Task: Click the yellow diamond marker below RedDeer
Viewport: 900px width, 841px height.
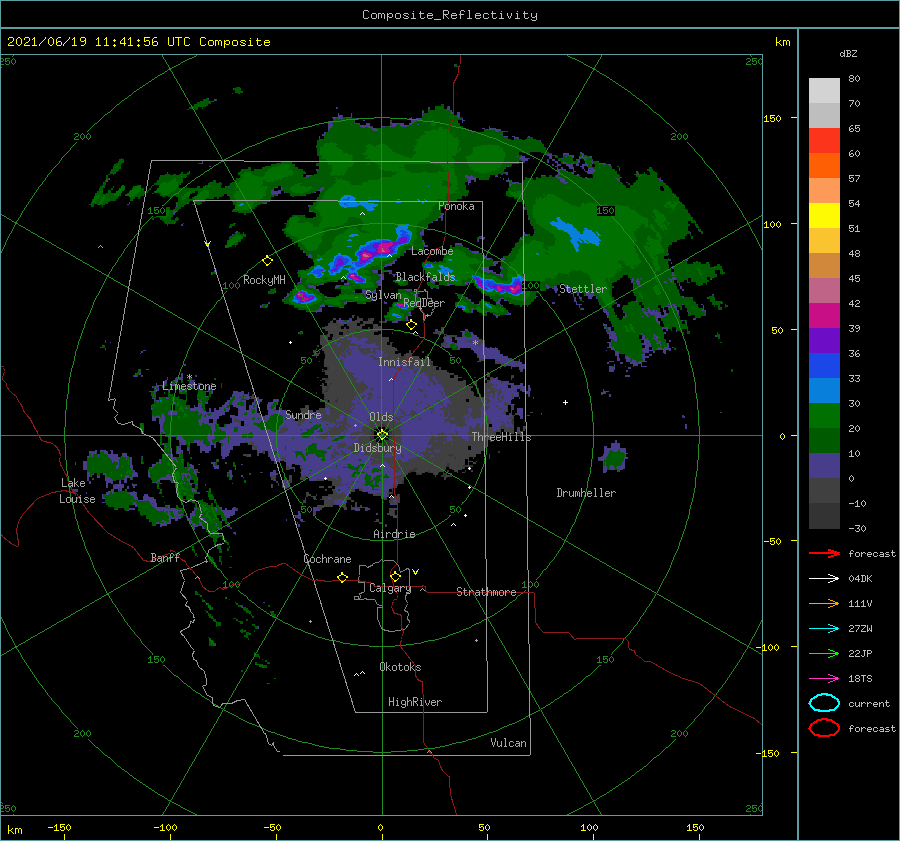Action: 412,325
